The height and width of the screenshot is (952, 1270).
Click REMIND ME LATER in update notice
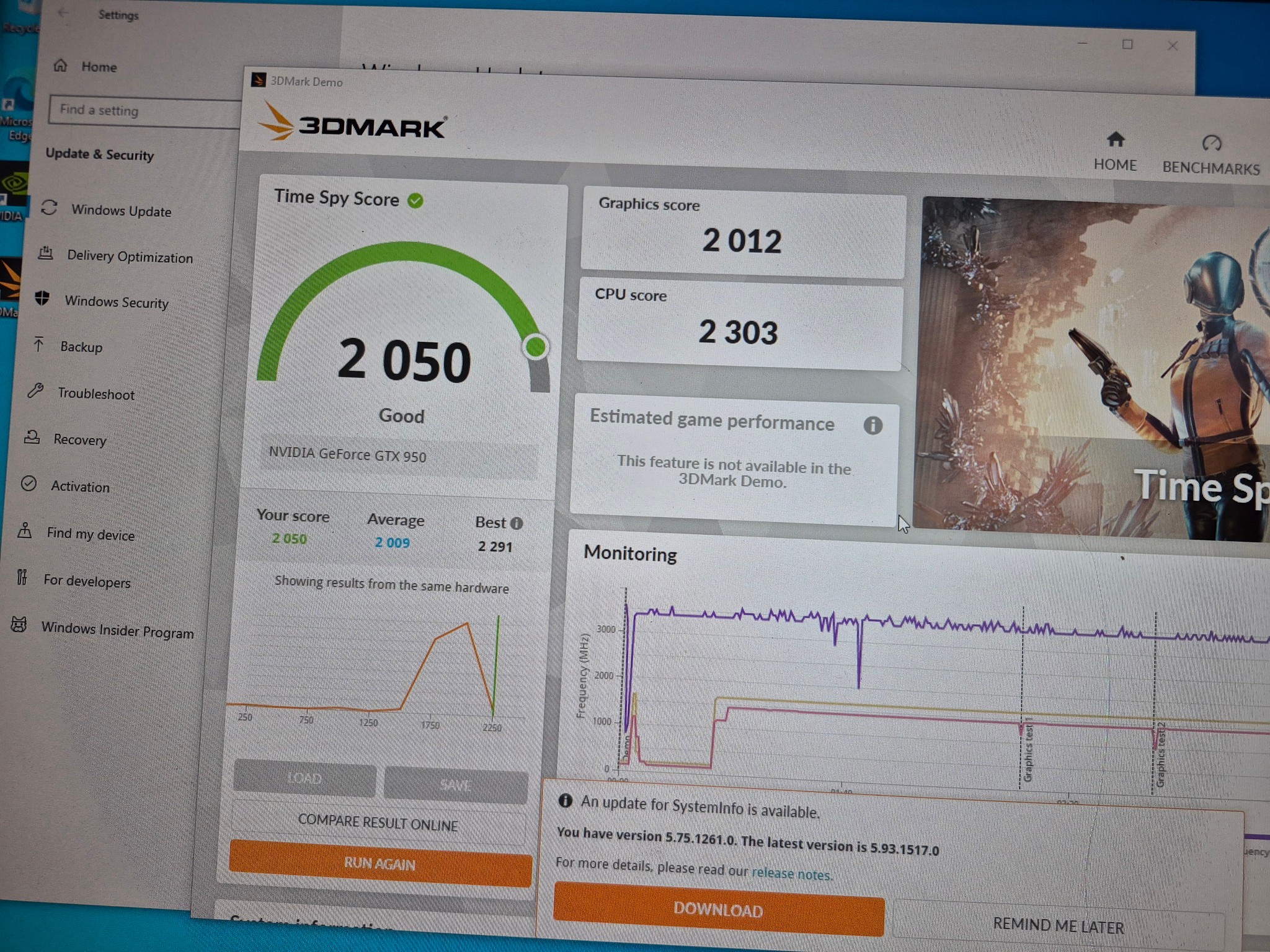point(1059,925)
